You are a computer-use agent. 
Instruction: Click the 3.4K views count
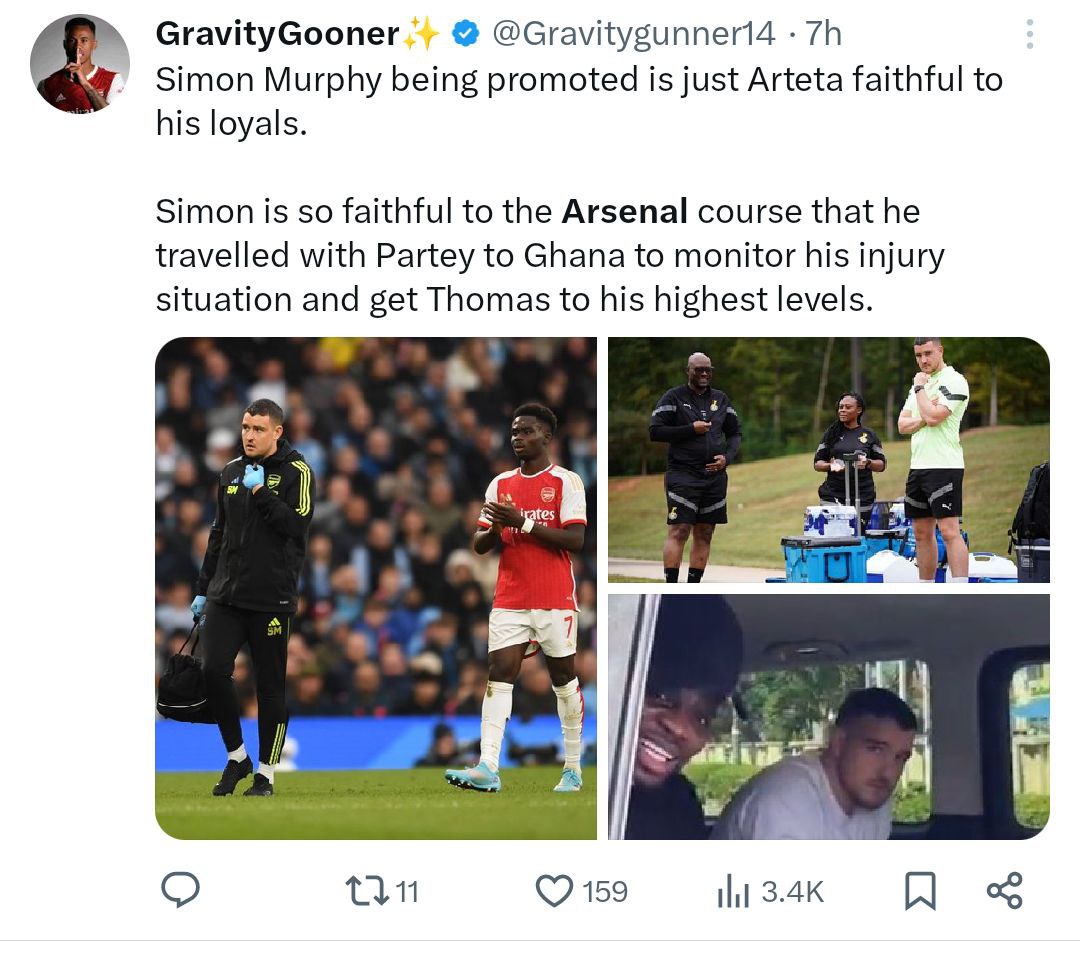[x=792, y=890]
